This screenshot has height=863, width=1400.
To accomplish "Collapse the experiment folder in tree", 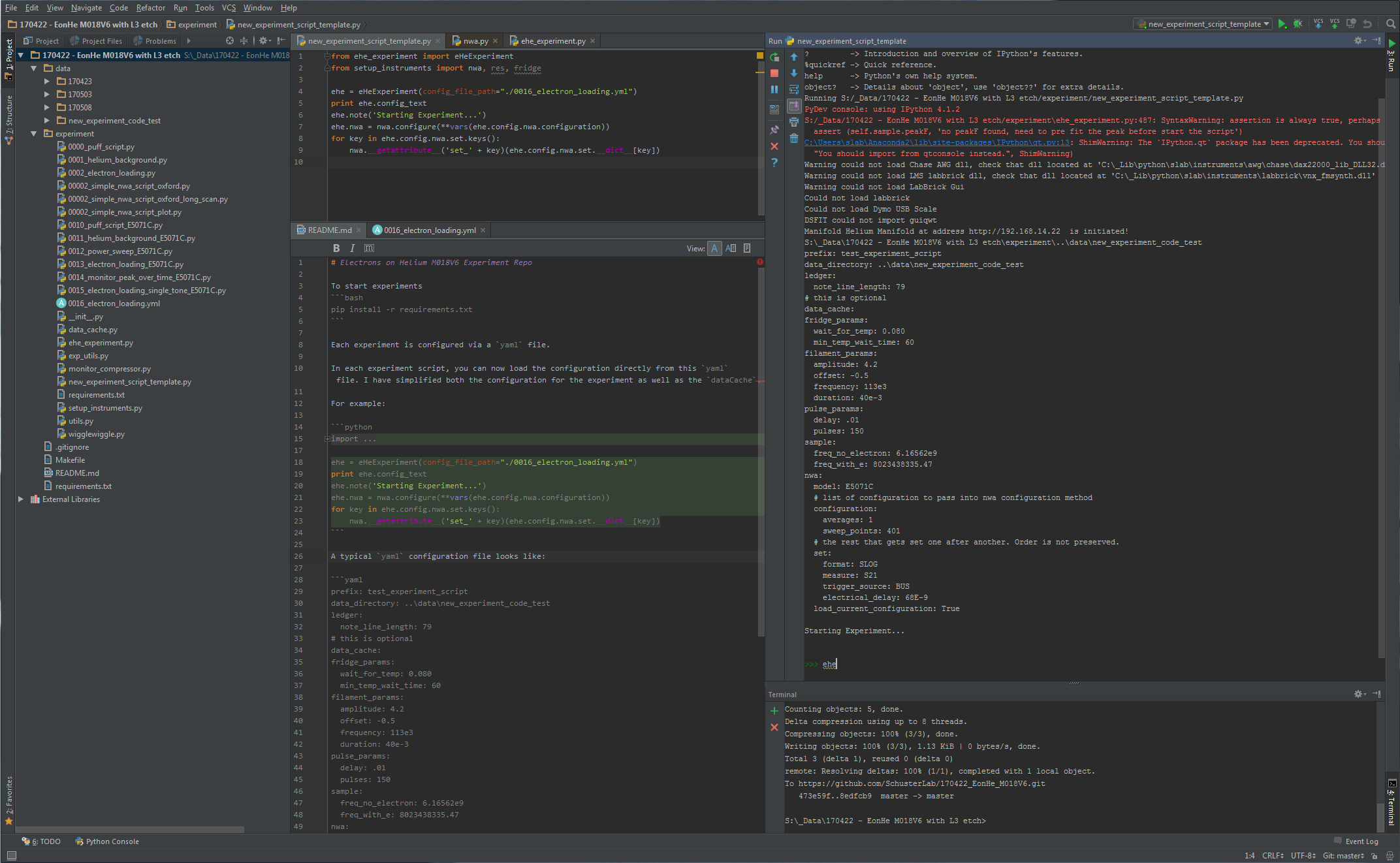I will (x=33, y=133).
